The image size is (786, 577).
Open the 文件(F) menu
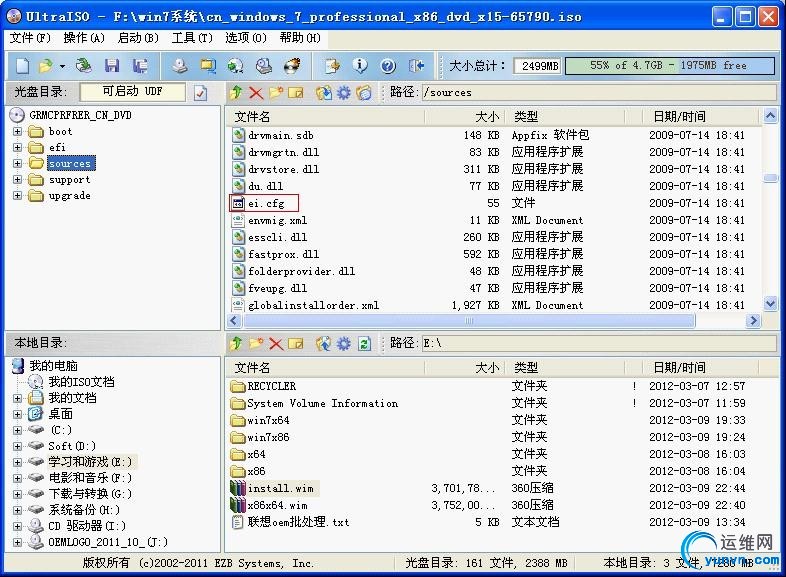coord(30,38)
